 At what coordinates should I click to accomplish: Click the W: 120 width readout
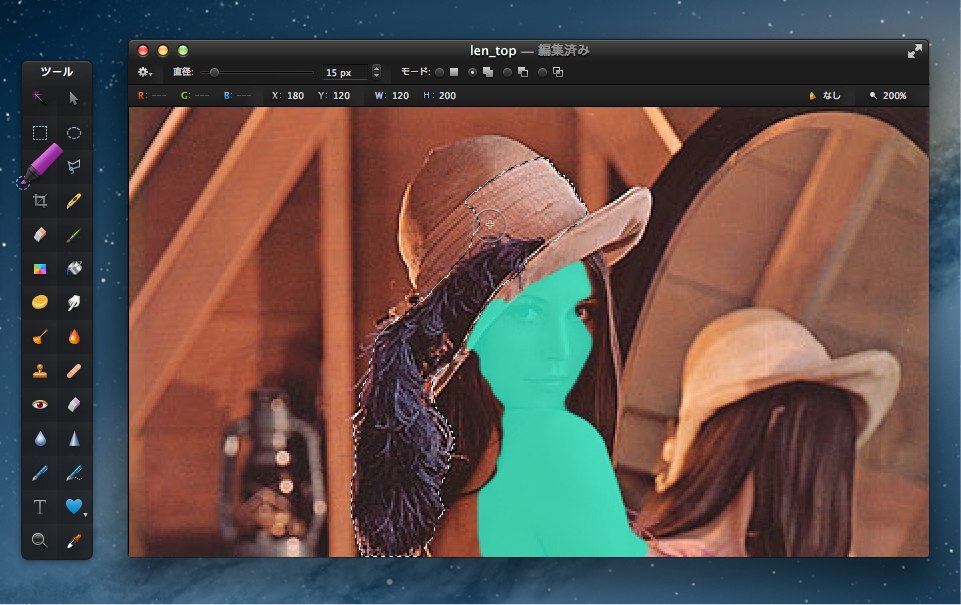(392, 96)
